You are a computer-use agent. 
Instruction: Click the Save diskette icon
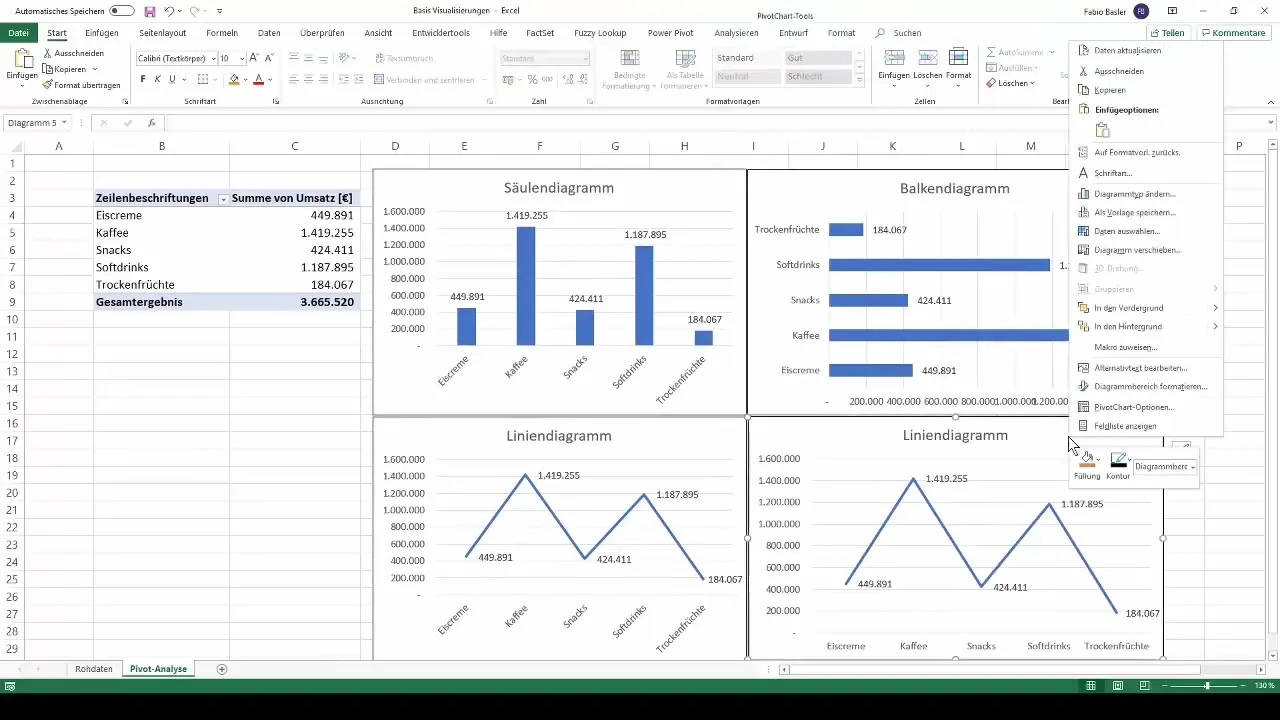(x=150, y=10)
